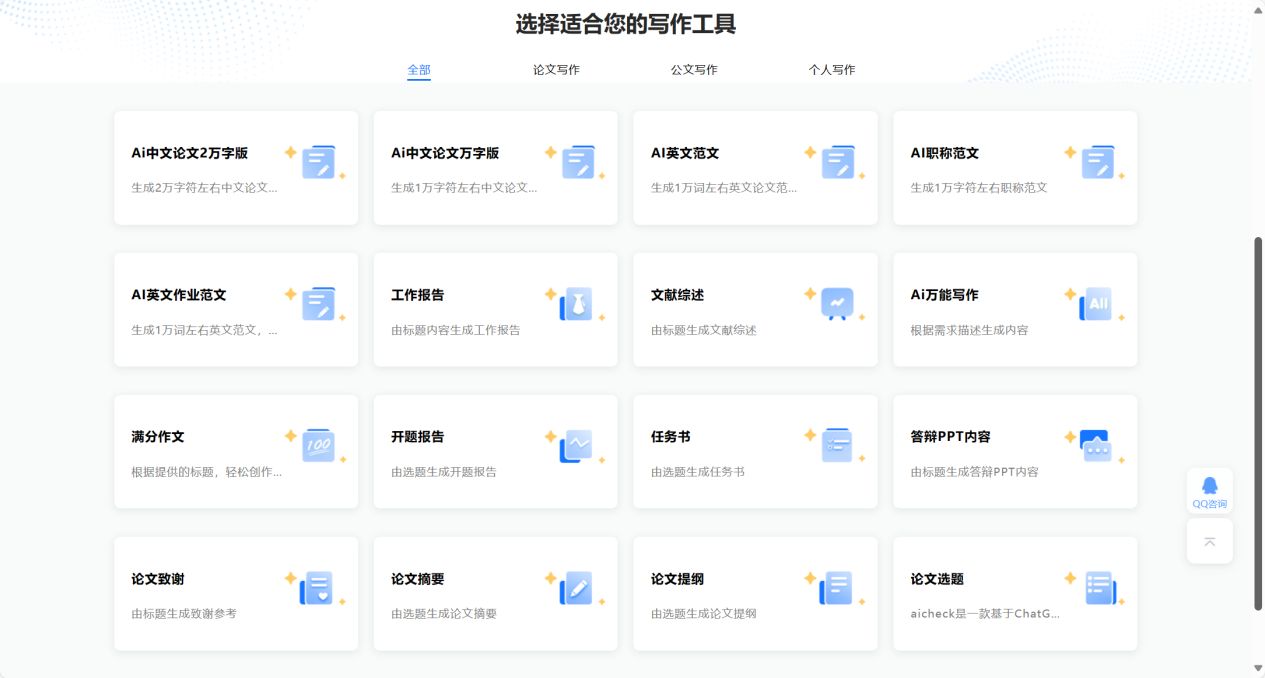Open the 工作报告 title link

pyautogui.click(x=418, y=295)
